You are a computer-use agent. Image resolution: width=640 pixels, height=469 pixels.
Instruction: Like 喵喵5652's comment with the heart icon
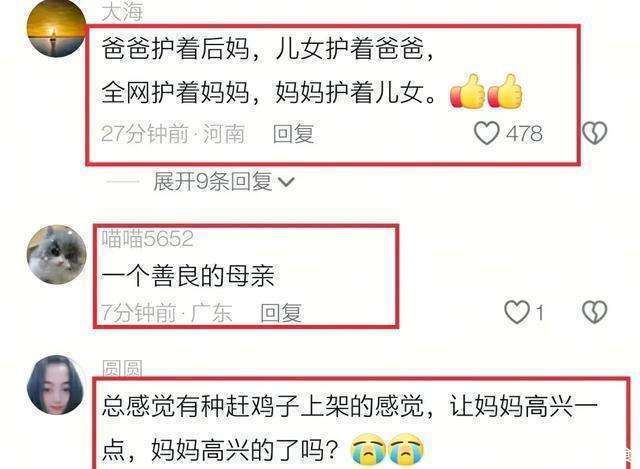point(517,312)
